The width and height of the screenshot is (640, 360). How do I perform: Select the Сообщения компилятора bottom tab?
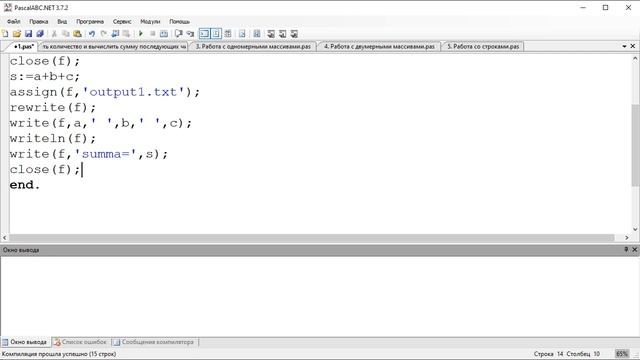pos(154,342)
